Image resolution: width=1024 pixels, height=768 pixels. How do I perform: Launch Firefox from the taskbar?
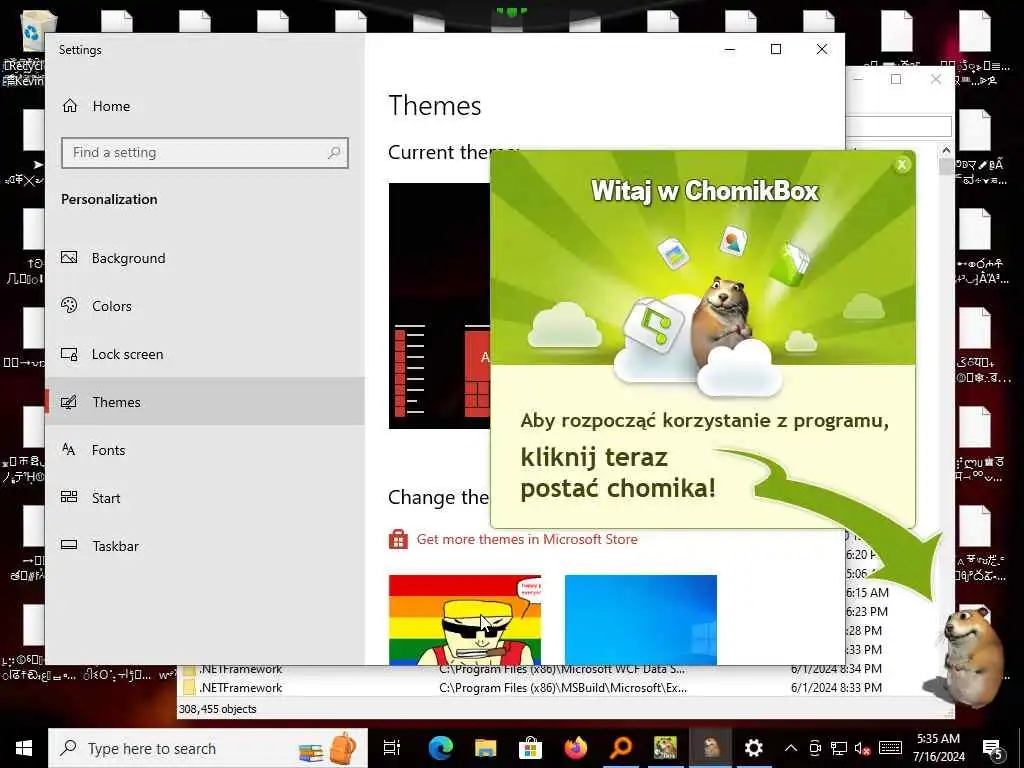click(x=575, y=748)
